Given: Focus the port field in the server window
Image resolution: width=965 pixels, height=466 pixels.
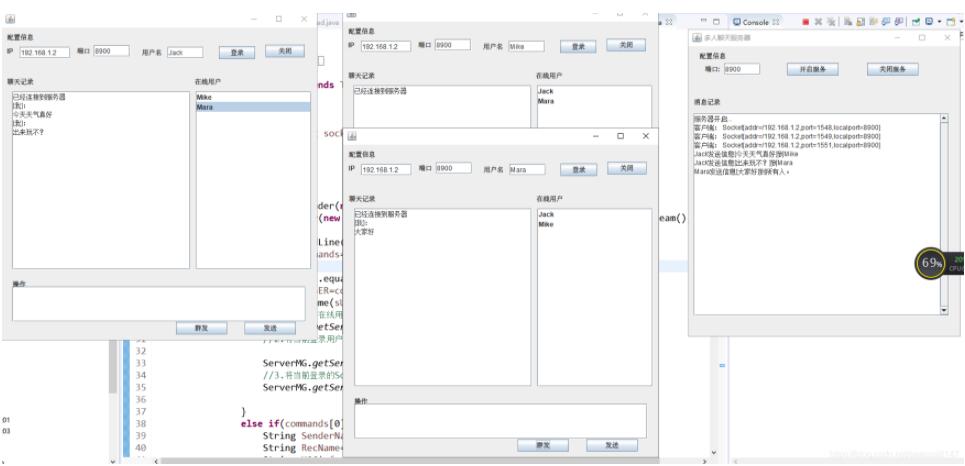Looking at the screenshot, I should pyautogui.click(x=742, y=70).
